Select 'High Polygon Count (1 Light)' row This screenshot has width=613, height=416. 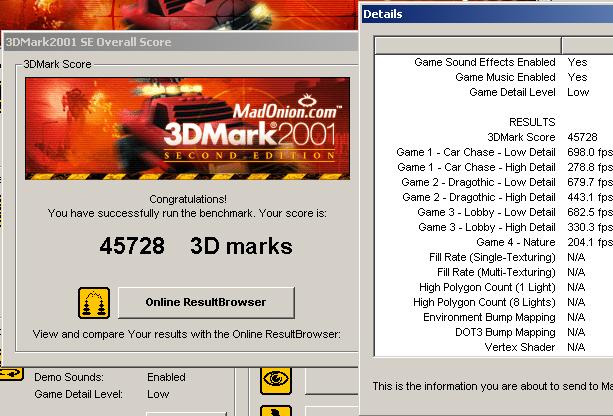click(x=494, y=287)
